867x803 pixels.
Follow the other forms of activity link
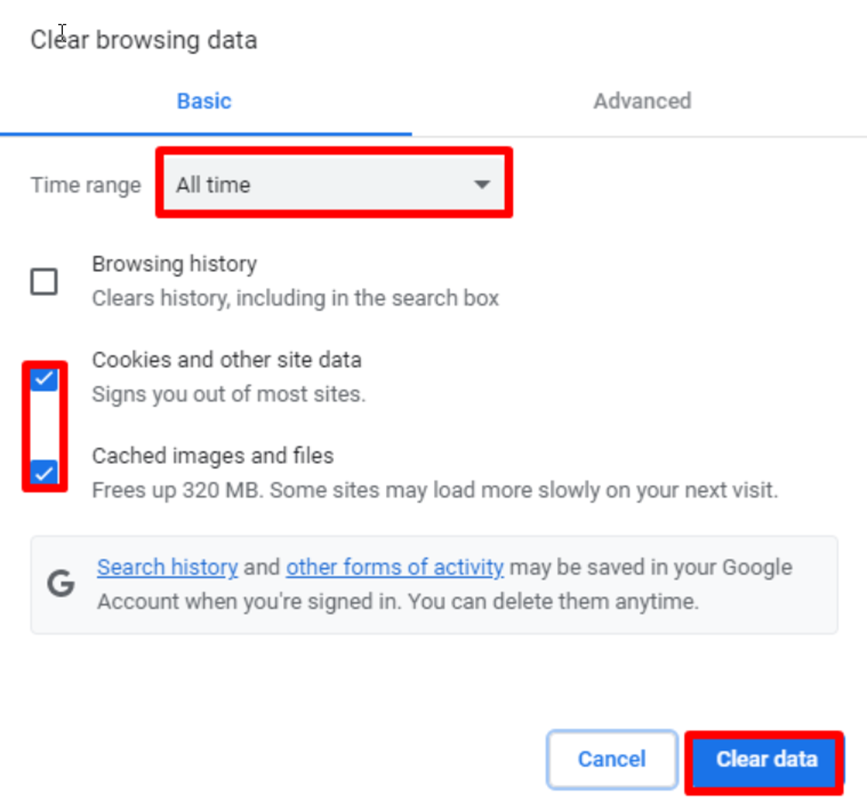[394, 567]
